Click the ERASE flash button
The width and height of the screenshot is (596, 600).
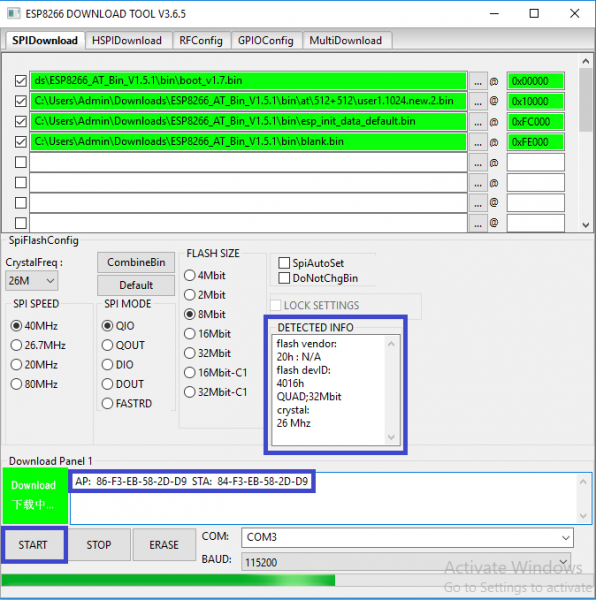point(164,545)
